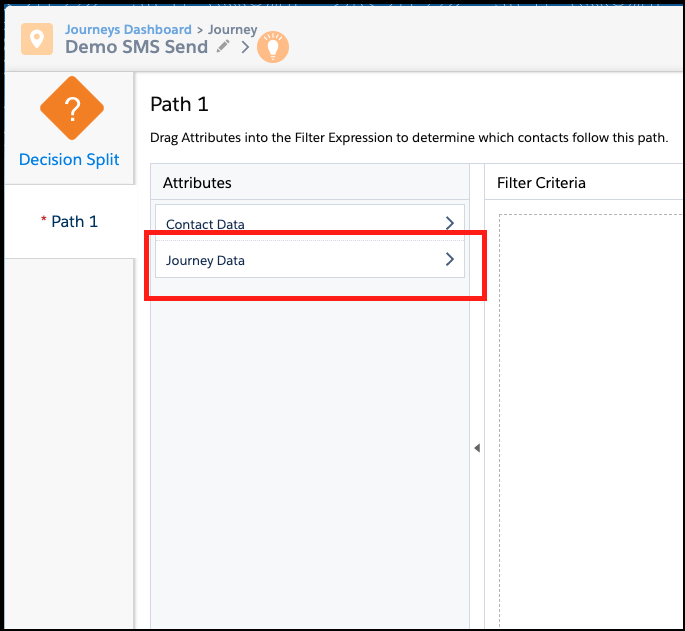
Task: Collapse the Attributes panel with triangle arrow
Action: click(x=477, y=448)
